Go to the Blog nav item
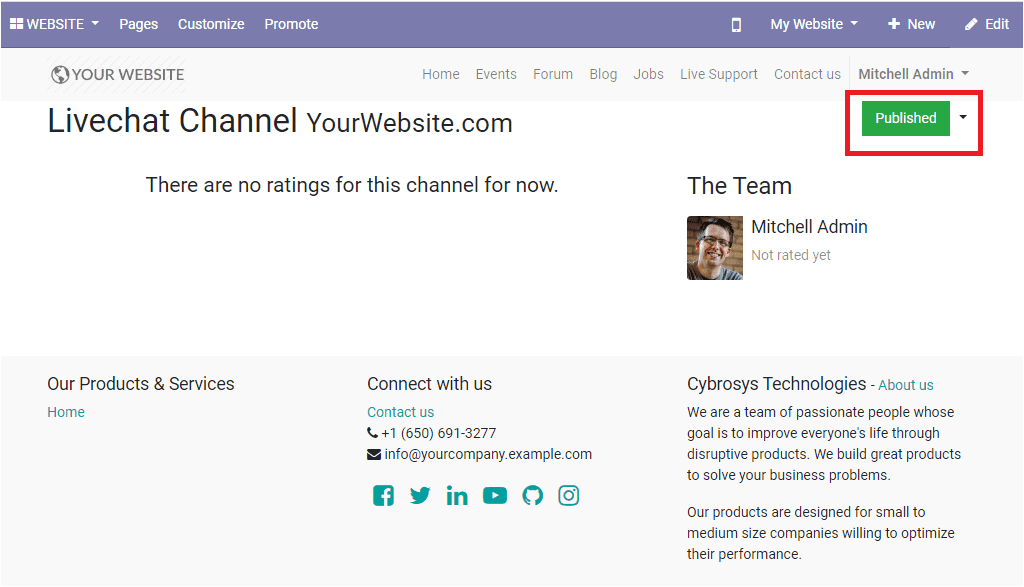This screenshot has height=587, width=1024. point(603,74)
